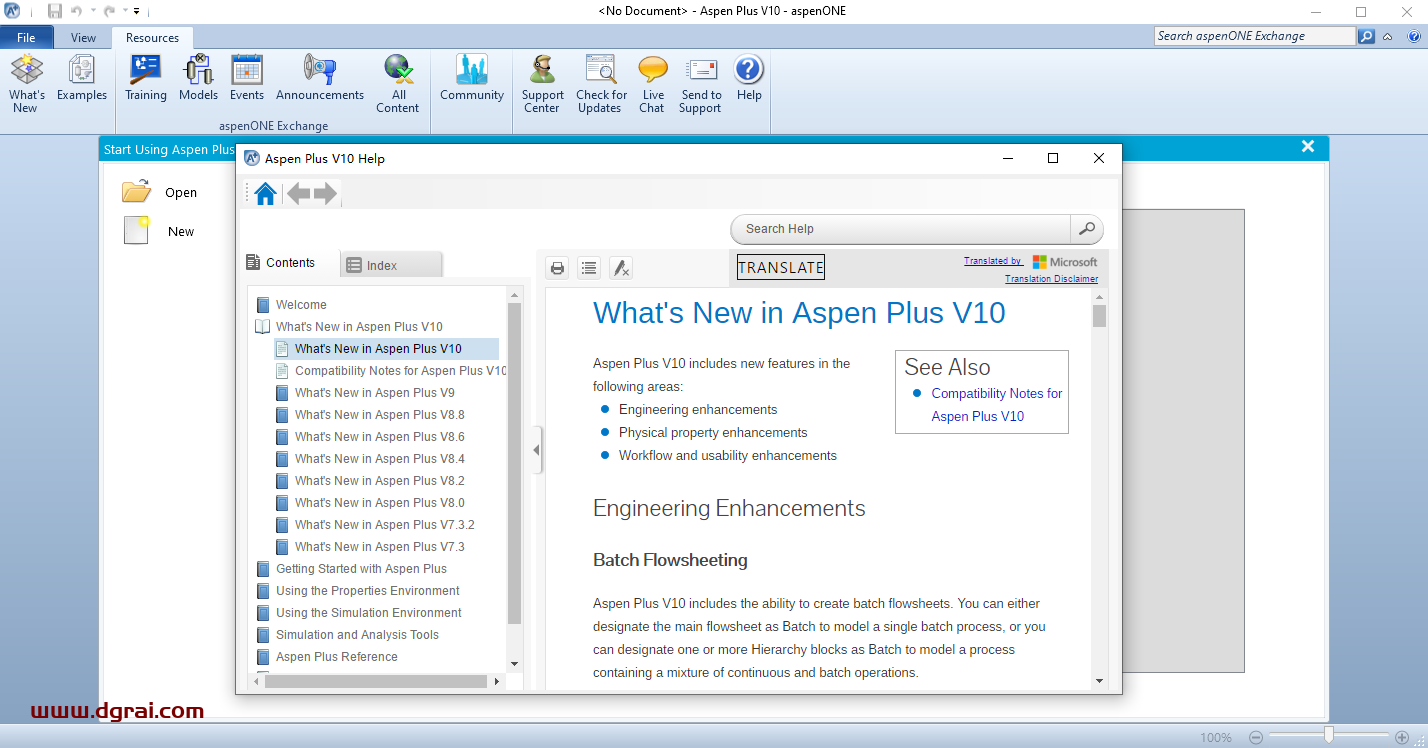Click the Open folder icon on start page

pyautogui.click(x=136, y=192)
